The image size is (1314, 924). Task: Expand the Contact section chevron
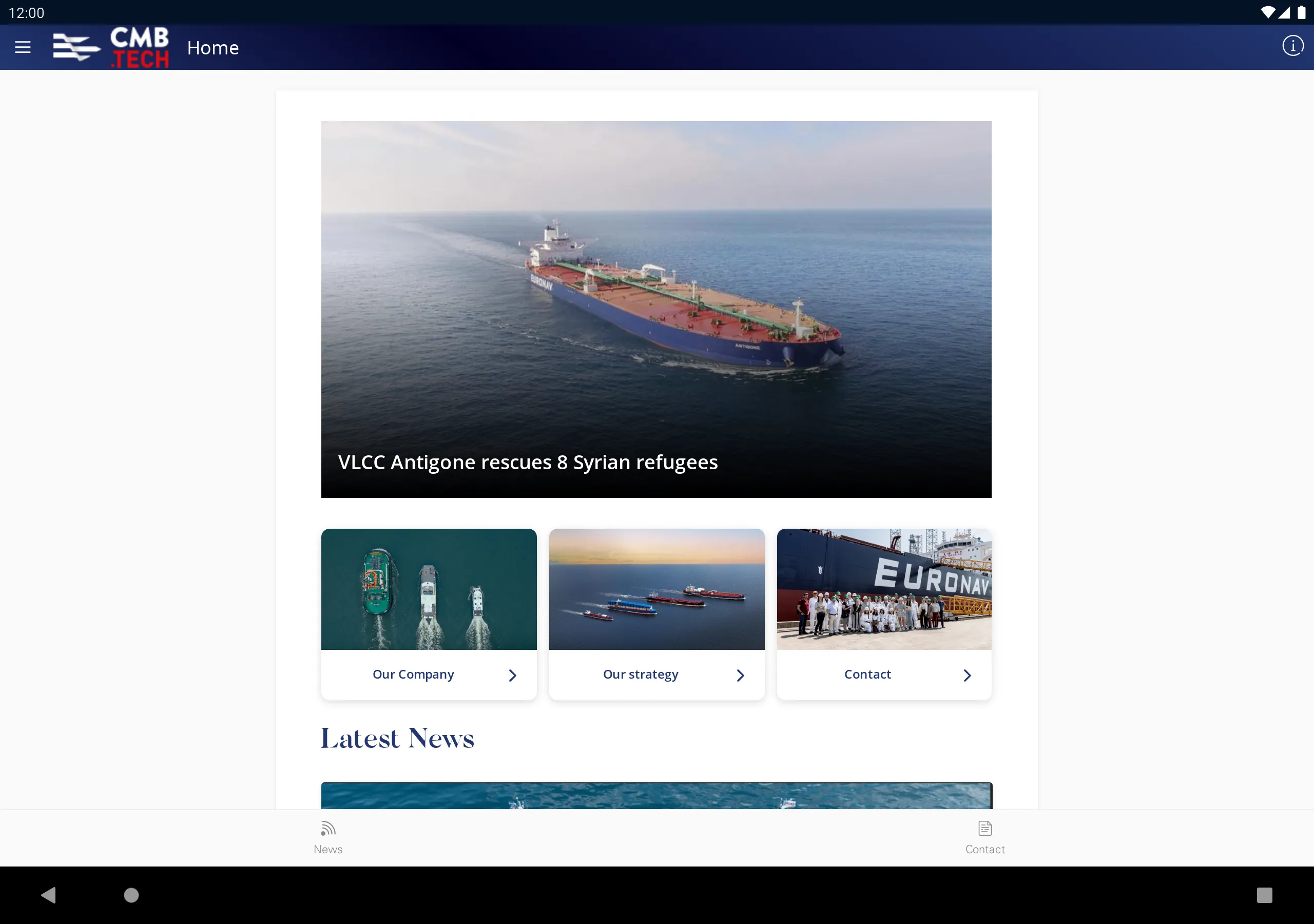pos(967,674)
